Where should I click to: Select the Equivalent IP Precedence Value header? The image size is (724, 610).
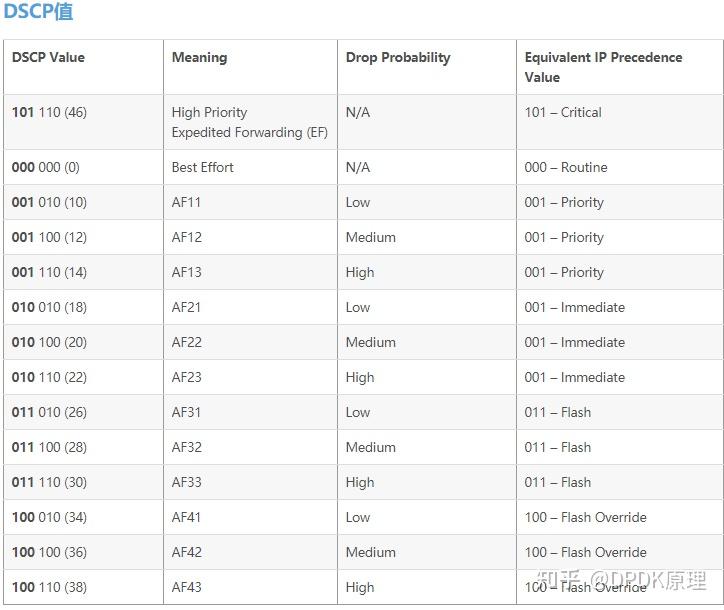tap(603, 67)
